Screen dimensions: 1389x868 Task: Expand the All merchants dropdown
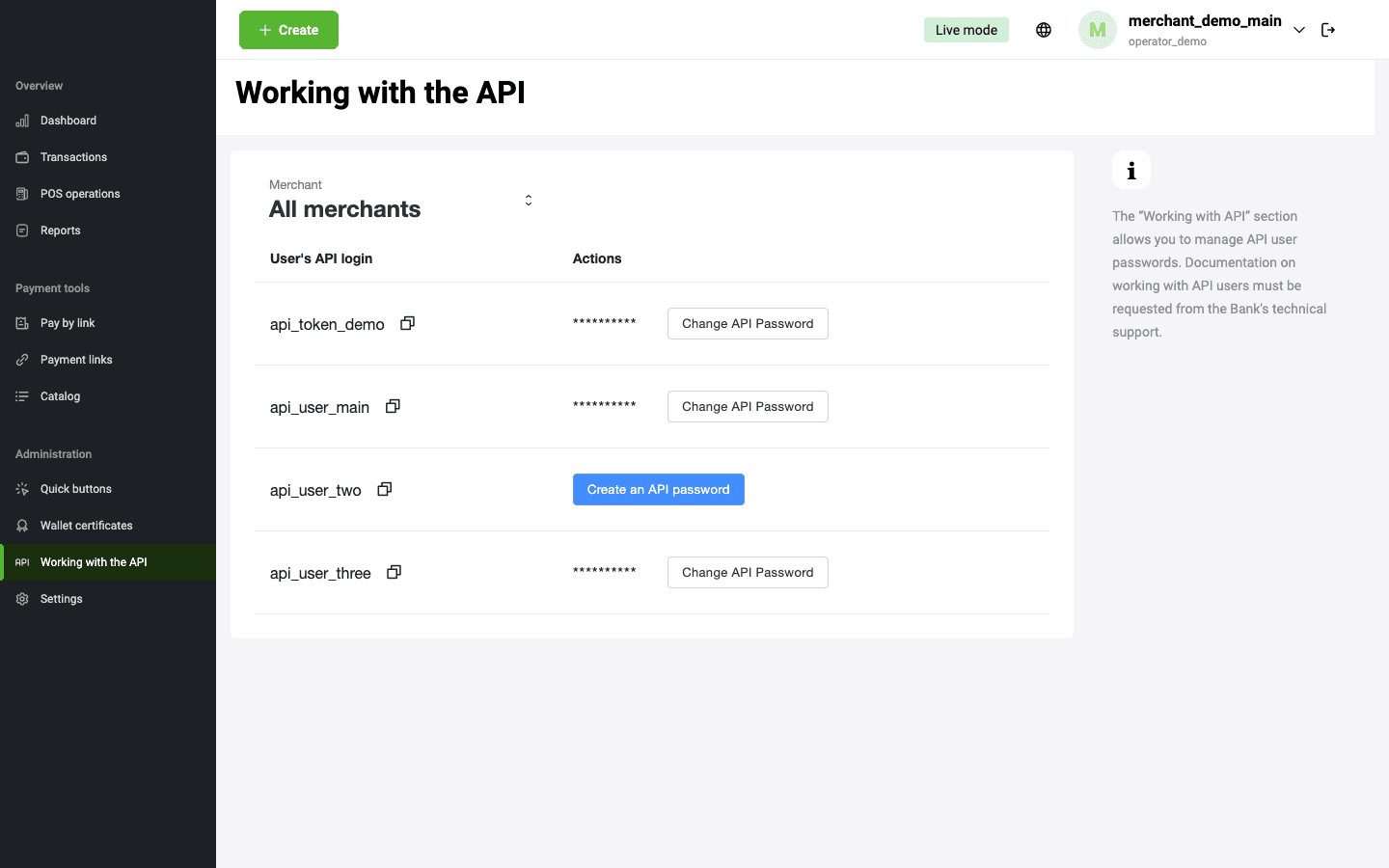tap(528, 201)
